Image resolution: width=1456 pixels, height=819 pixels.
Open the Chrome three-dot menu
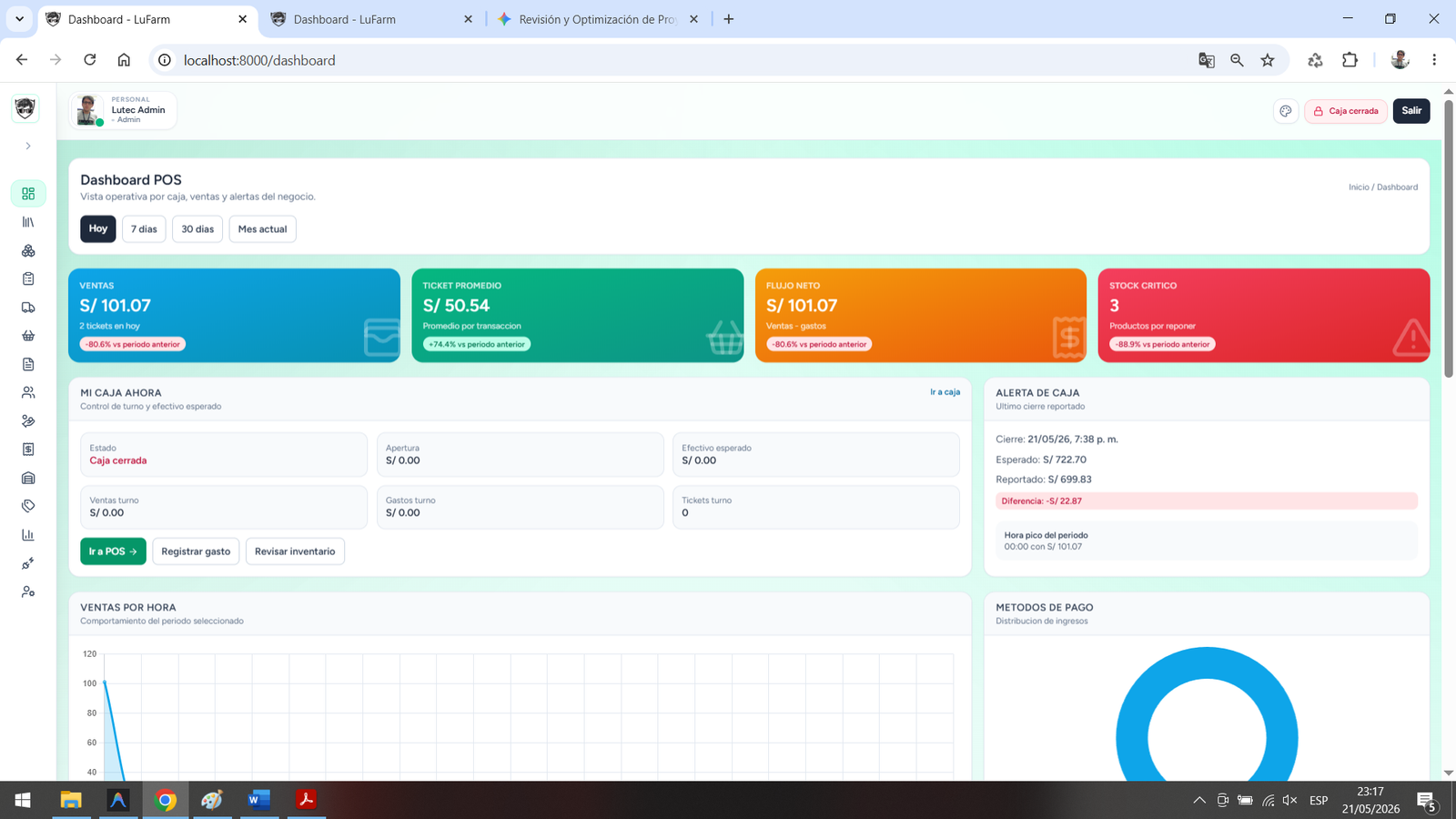[1434, 60]
